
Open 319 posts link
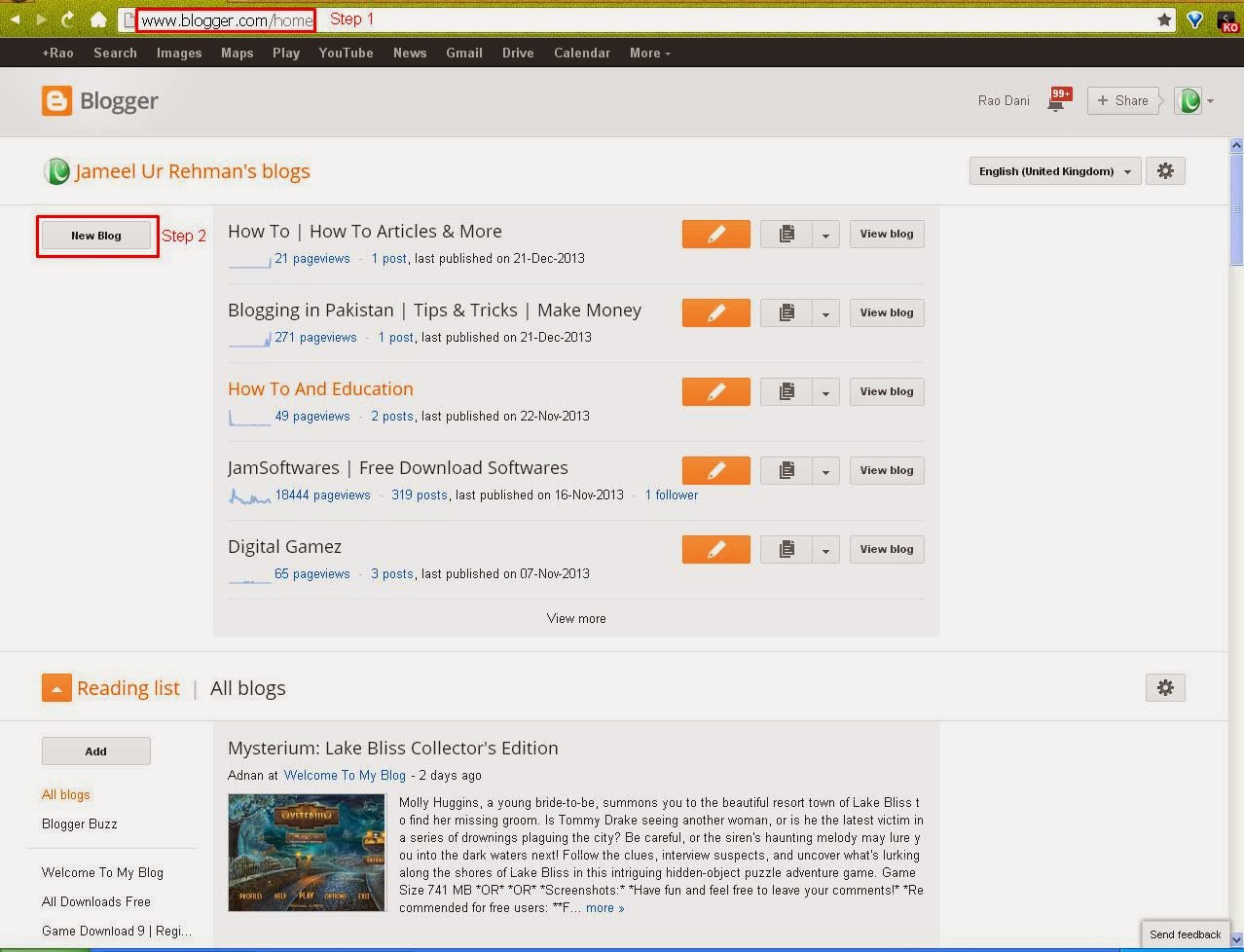(x=420, y=494)
